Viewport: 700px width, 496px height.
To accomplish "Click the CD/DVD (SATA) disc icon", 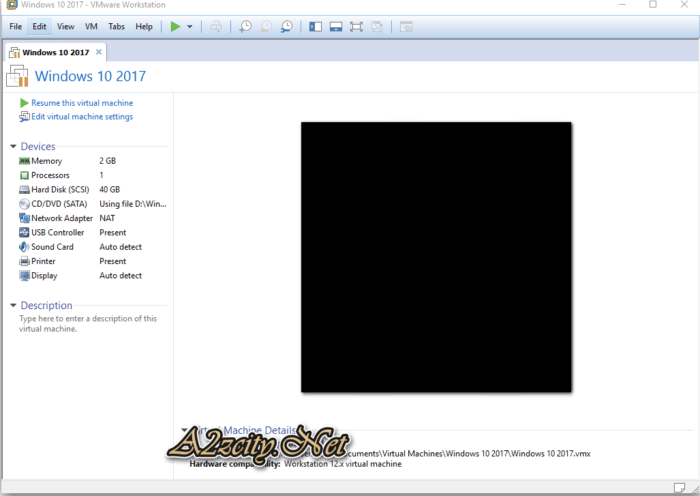I will pyautogui.click(x=24, y=204).
